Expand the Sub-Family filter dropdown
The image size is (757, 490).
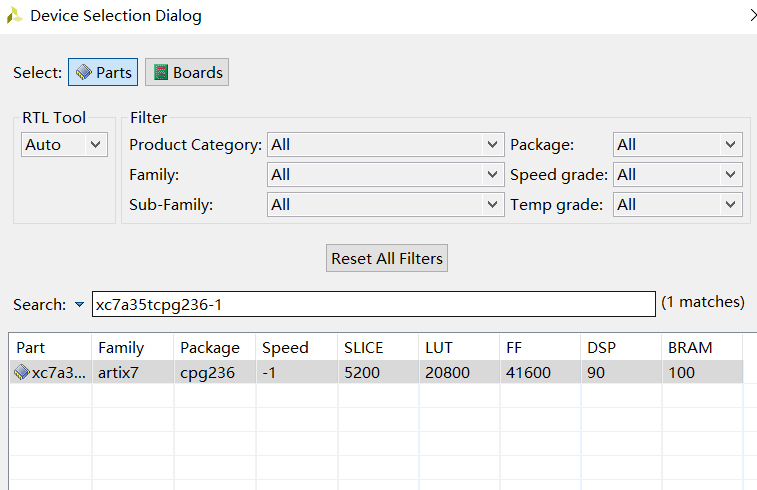(385, 205)
